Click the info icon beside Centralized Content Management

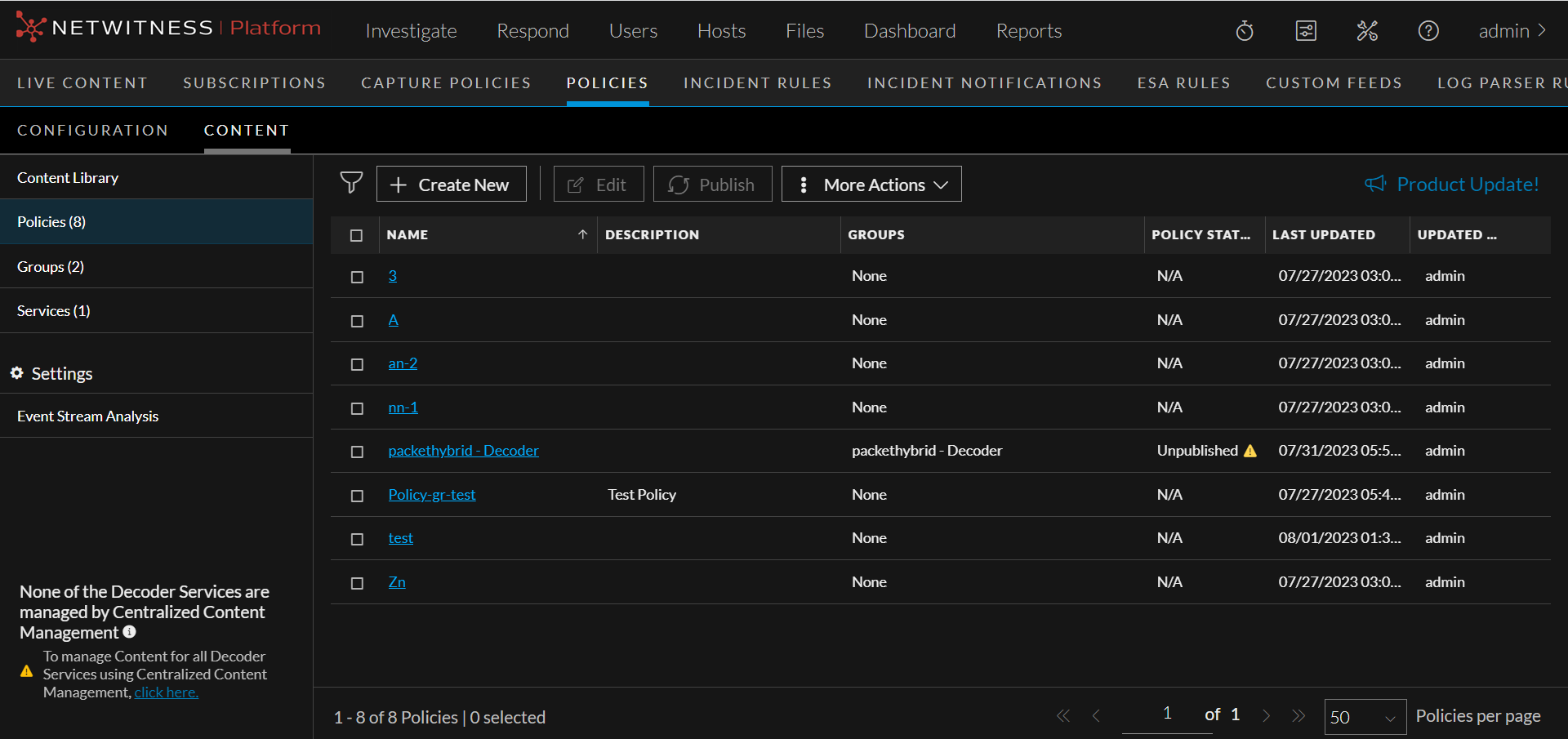129,632
